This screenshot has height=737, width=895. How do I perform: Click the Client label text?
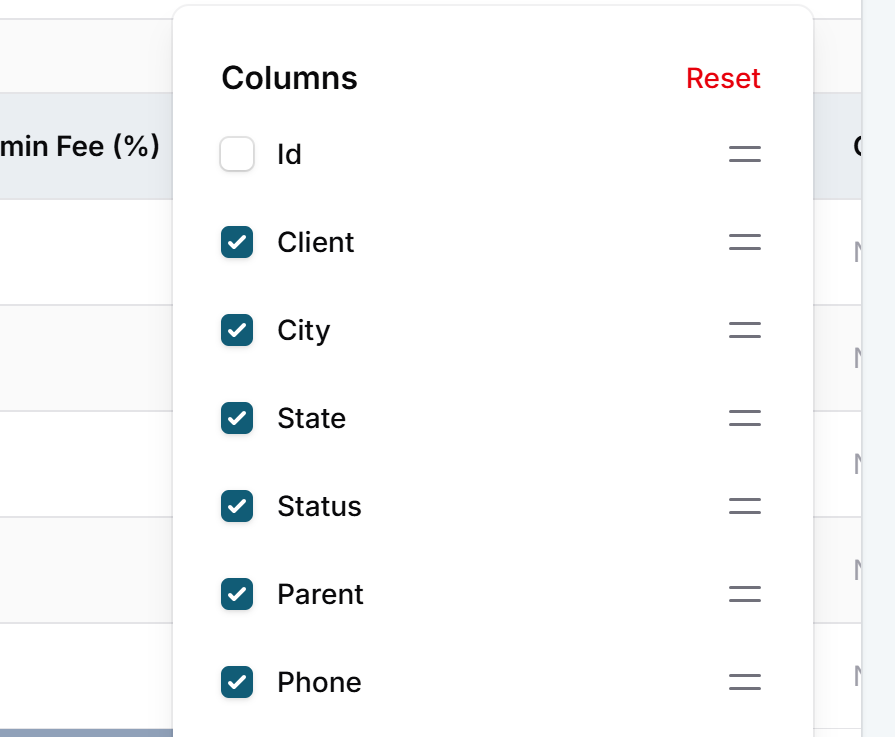316,242
